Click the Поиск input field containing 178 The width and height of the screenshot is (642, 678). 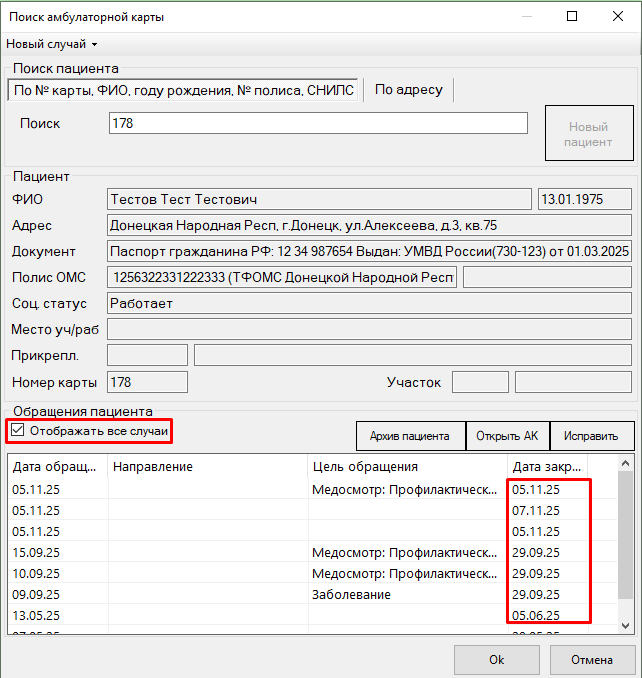pyautogui.click(x=318, y=123)
